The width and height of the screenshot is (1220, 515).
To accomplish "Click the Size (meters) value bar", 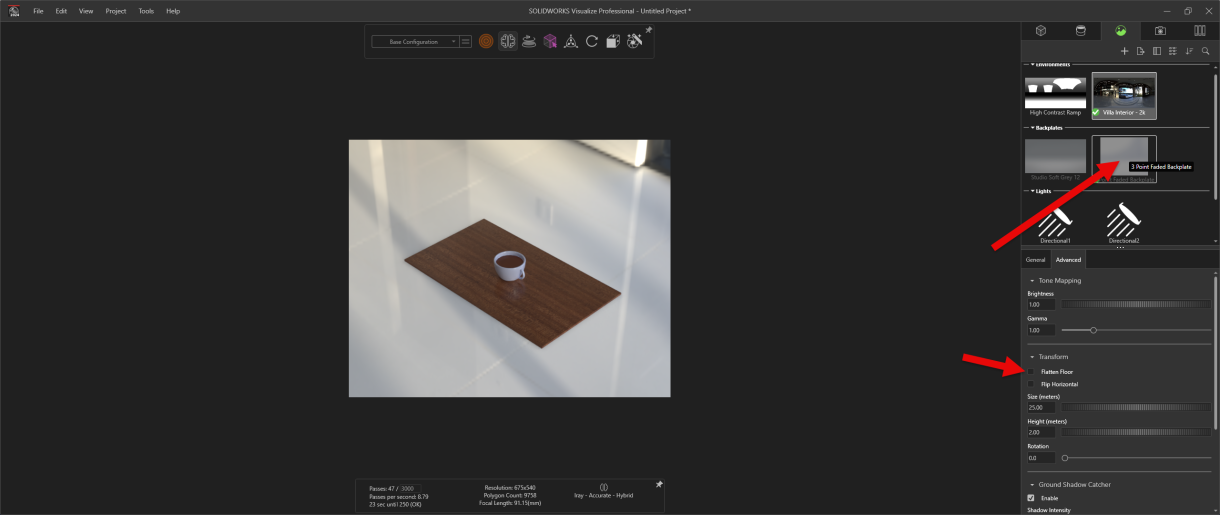I will pyautogui.click(x=1135, y=407).
